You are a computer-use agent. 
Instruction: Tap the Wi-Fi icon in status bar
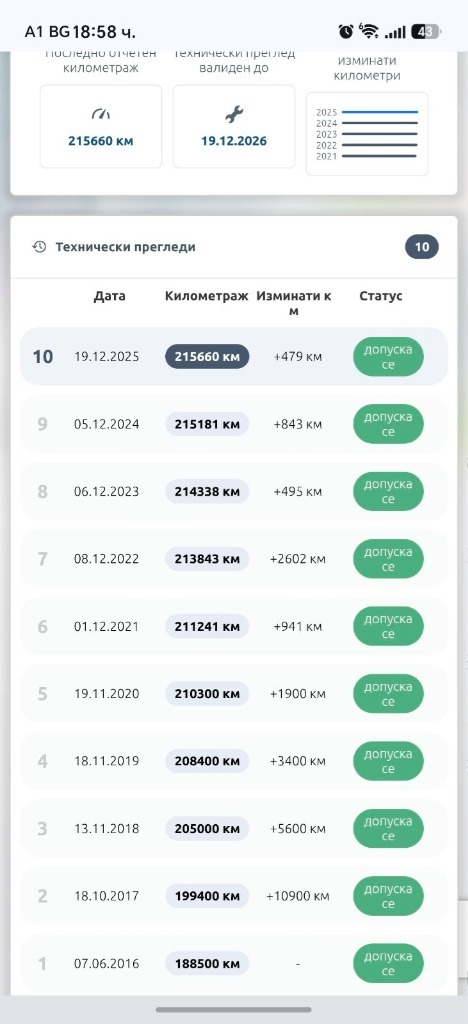[369, 31]
